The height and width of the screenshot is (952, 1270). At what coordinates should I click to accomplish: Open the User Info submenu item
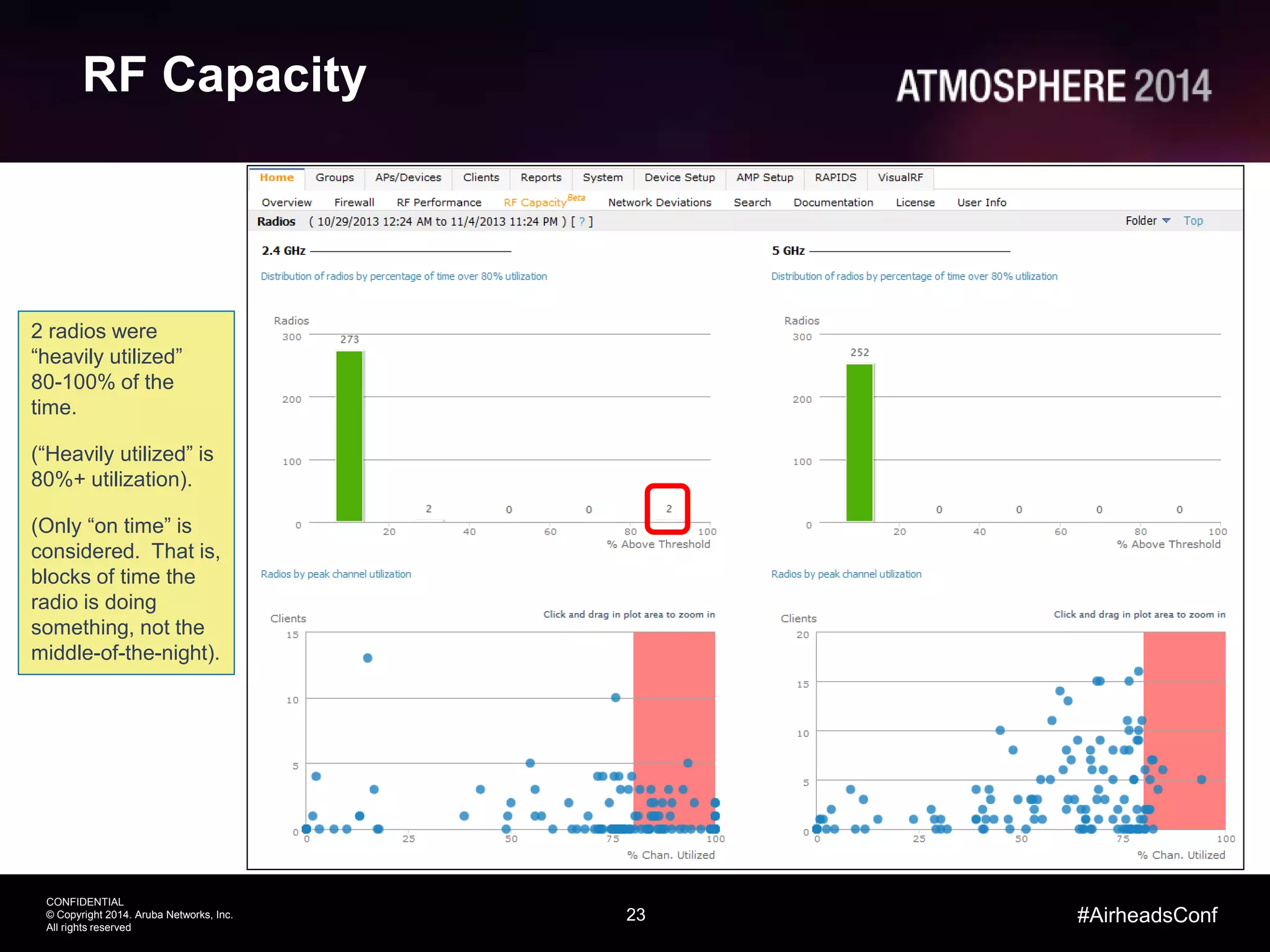[x=981, y=203]
